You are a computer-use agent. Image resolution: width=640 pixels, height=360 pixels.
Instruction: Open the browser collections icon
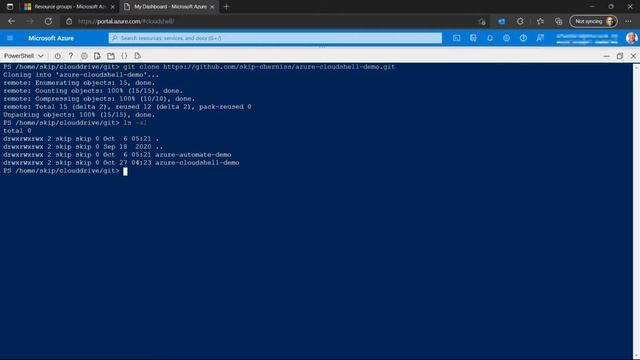(558, 21)
